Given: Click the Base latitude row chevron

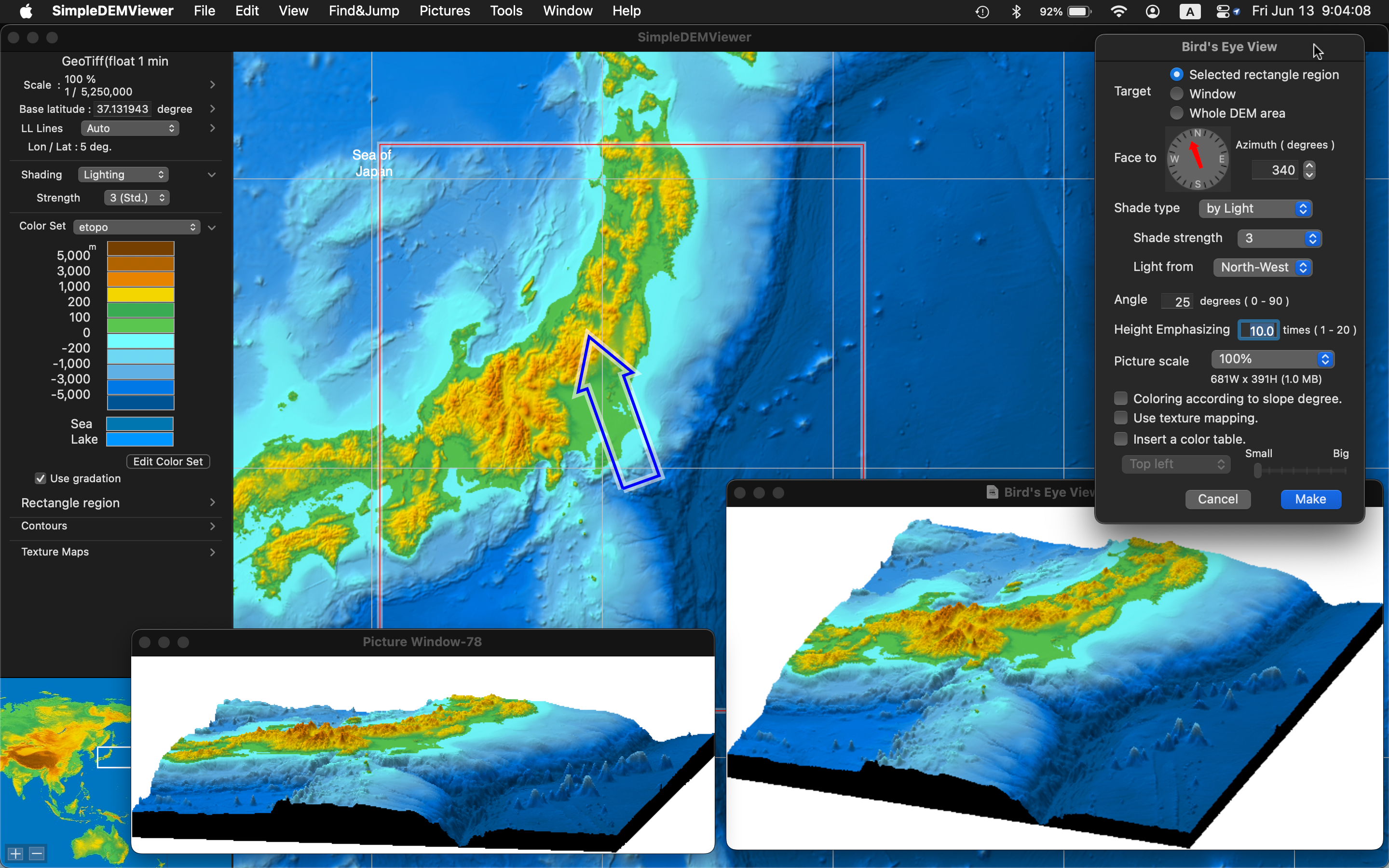Looking at the screenshot, I should click(x=212, y=109).
